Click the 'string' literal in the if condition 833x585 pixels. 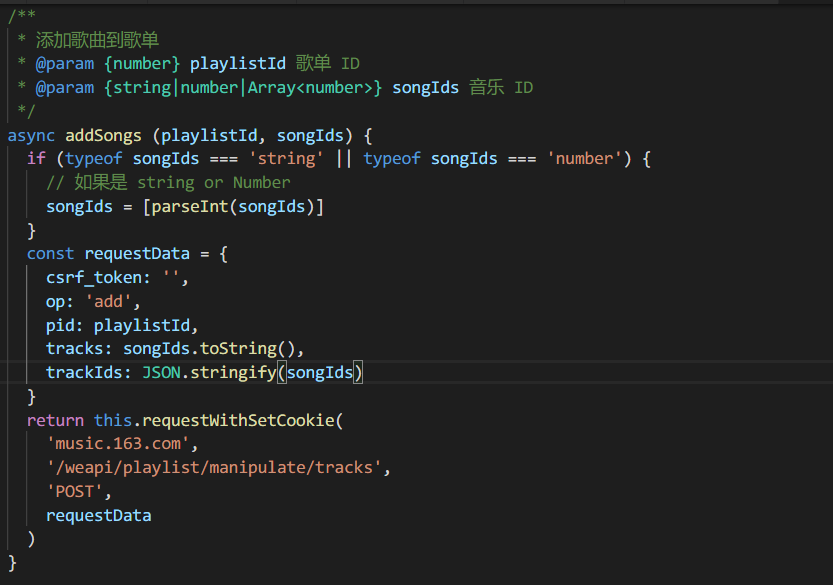(286, 158)
